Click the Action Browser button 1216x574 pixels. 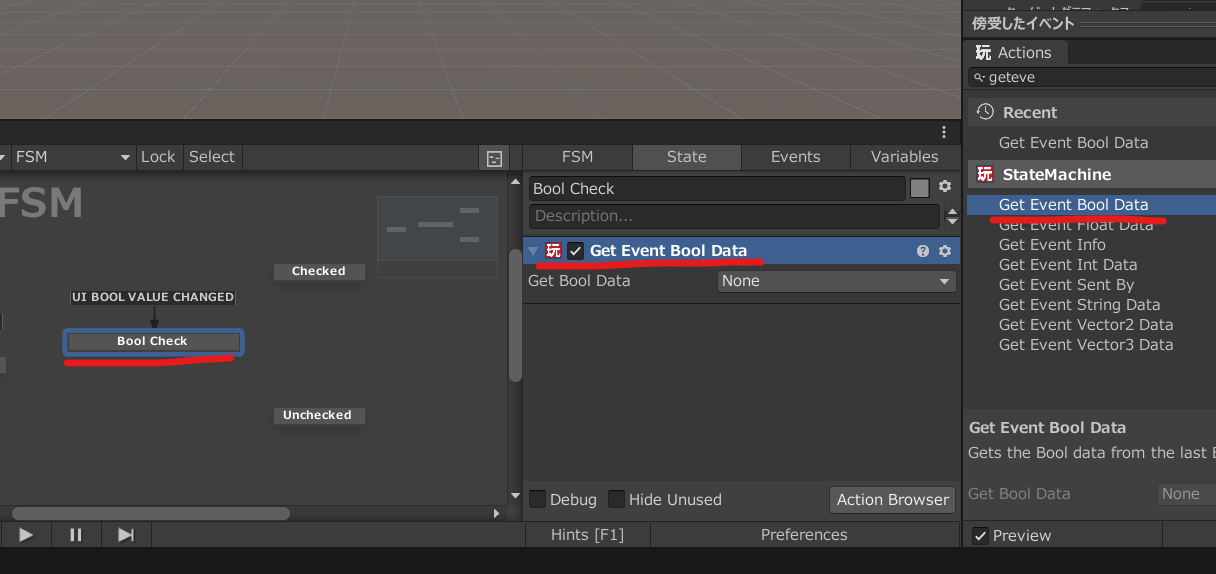[892, 499]
